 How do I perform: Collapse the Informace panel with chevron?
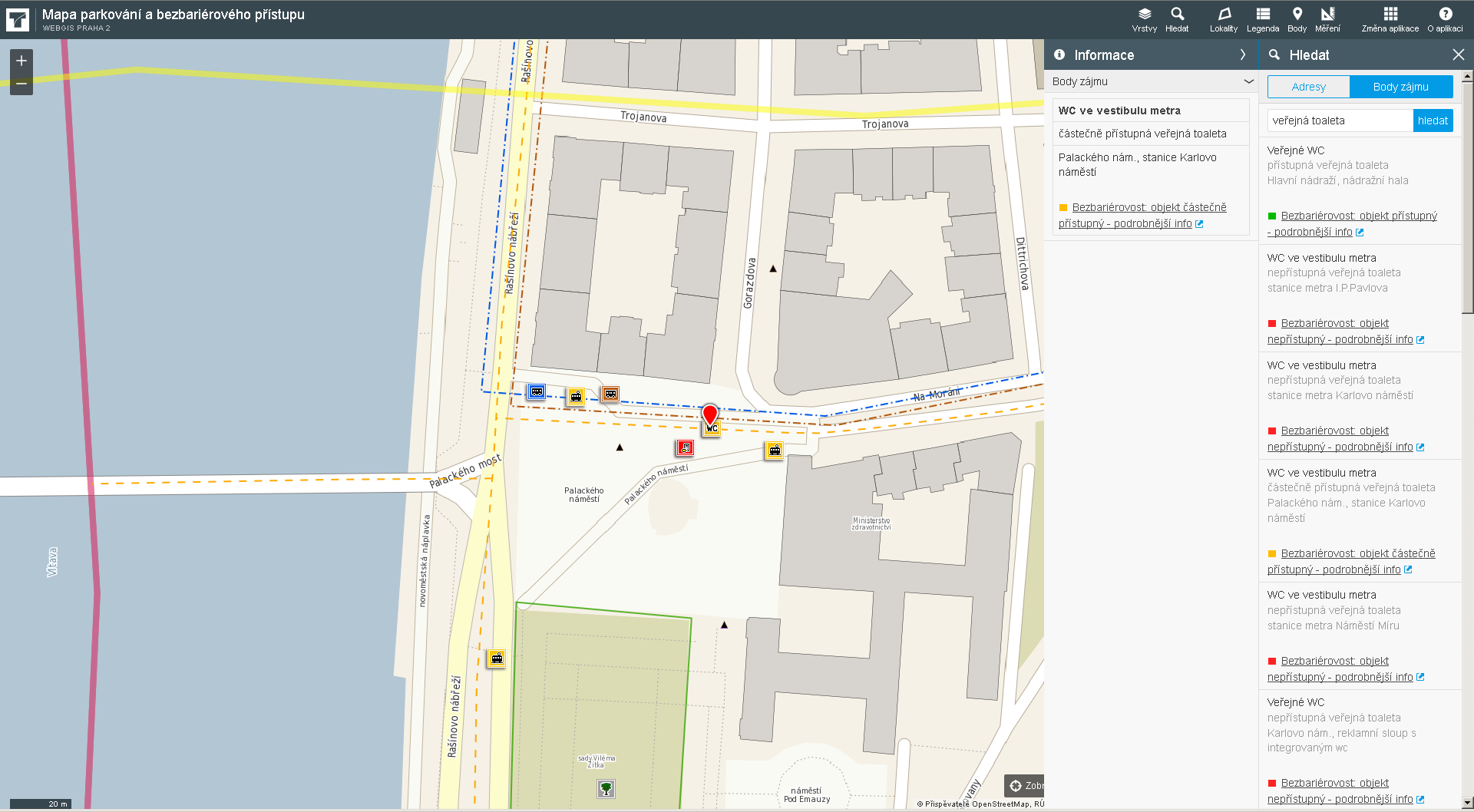(x=1243, y=54)
